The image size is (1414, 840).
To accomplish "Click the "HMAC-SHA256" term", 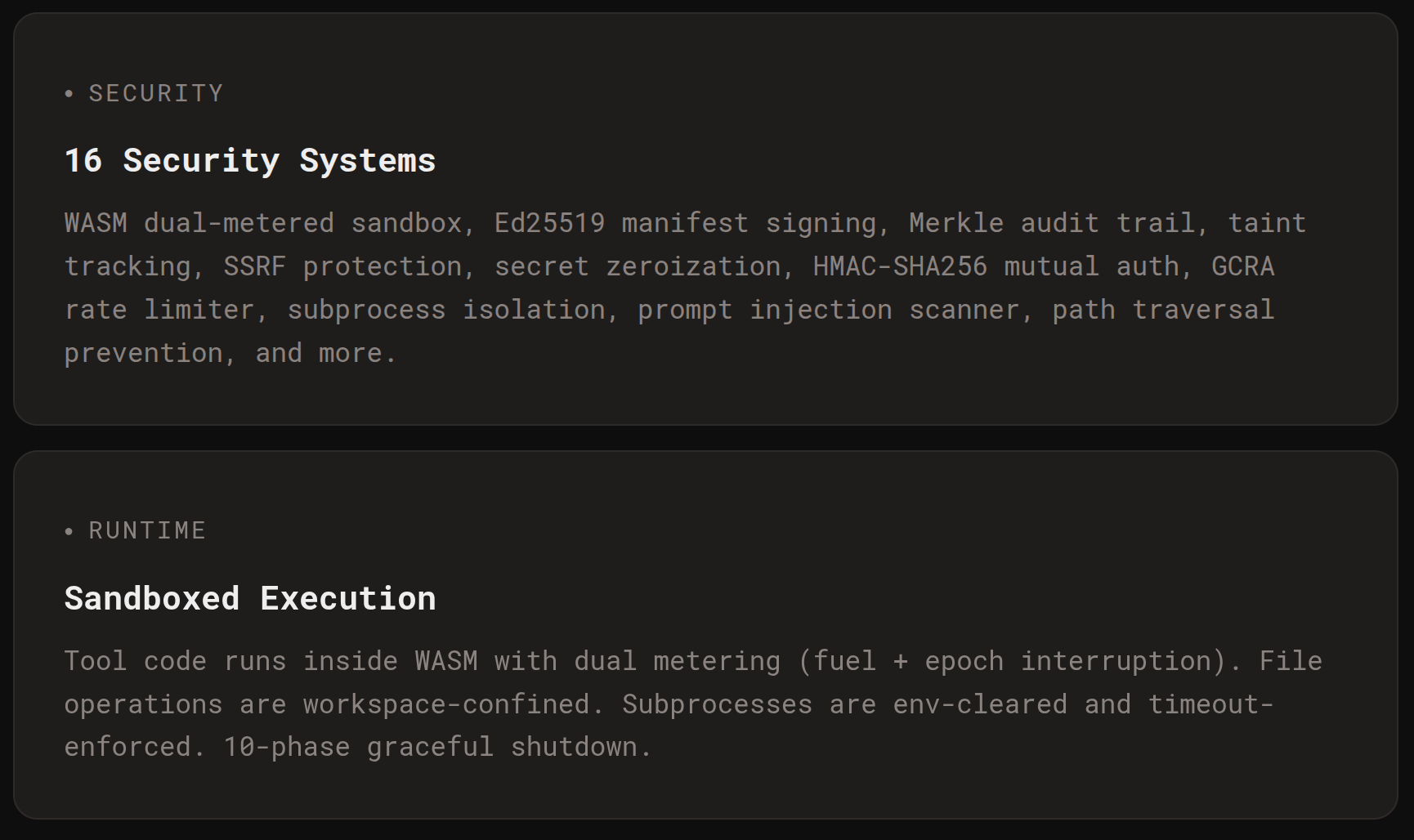I will [899, 266].
